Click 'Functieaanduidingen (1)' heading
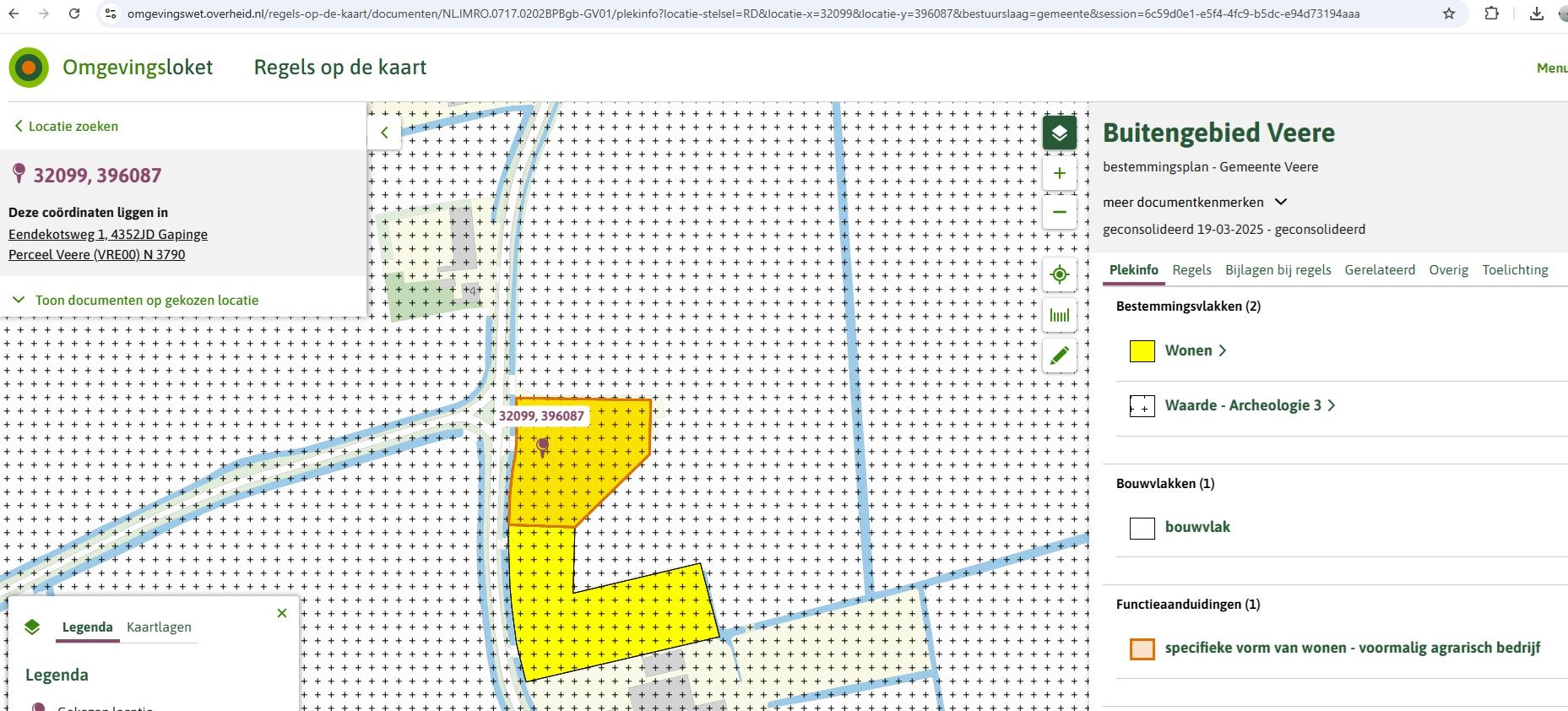The image size is (1568, 711). [x=1188, y=604]
